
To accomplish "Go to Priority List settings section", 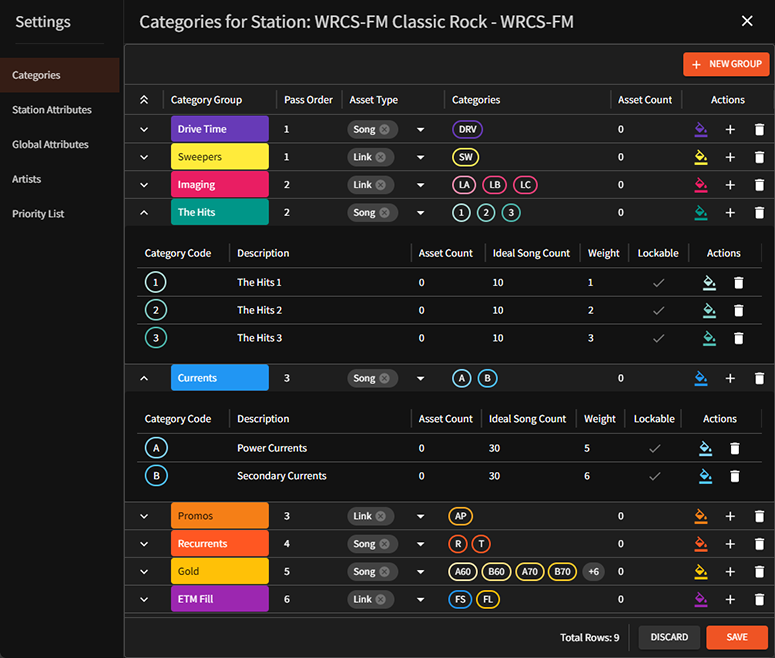I will (38, 214).
